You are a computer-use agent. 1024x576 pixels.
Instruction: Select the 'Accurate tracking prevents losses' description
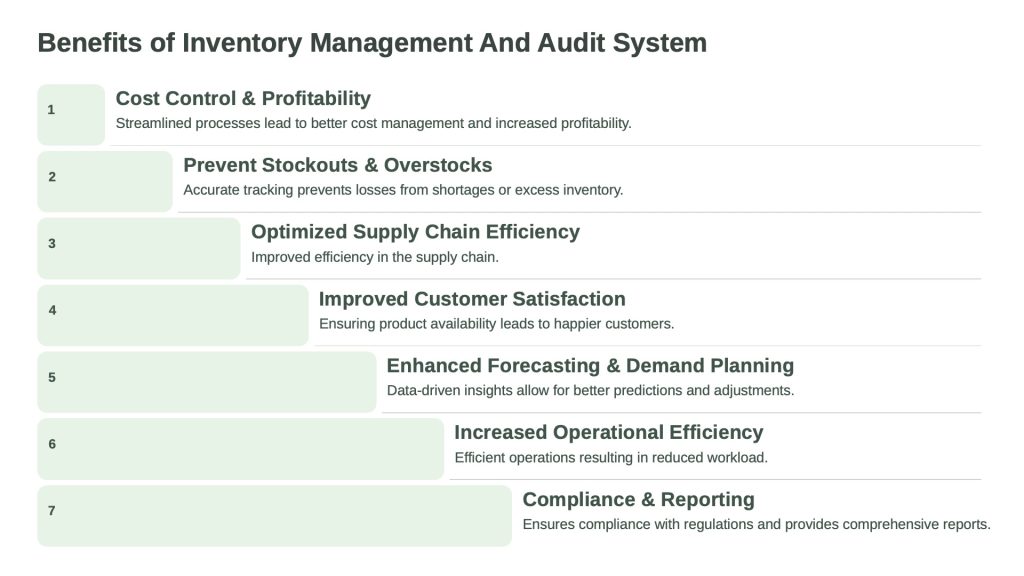(403, 190)
